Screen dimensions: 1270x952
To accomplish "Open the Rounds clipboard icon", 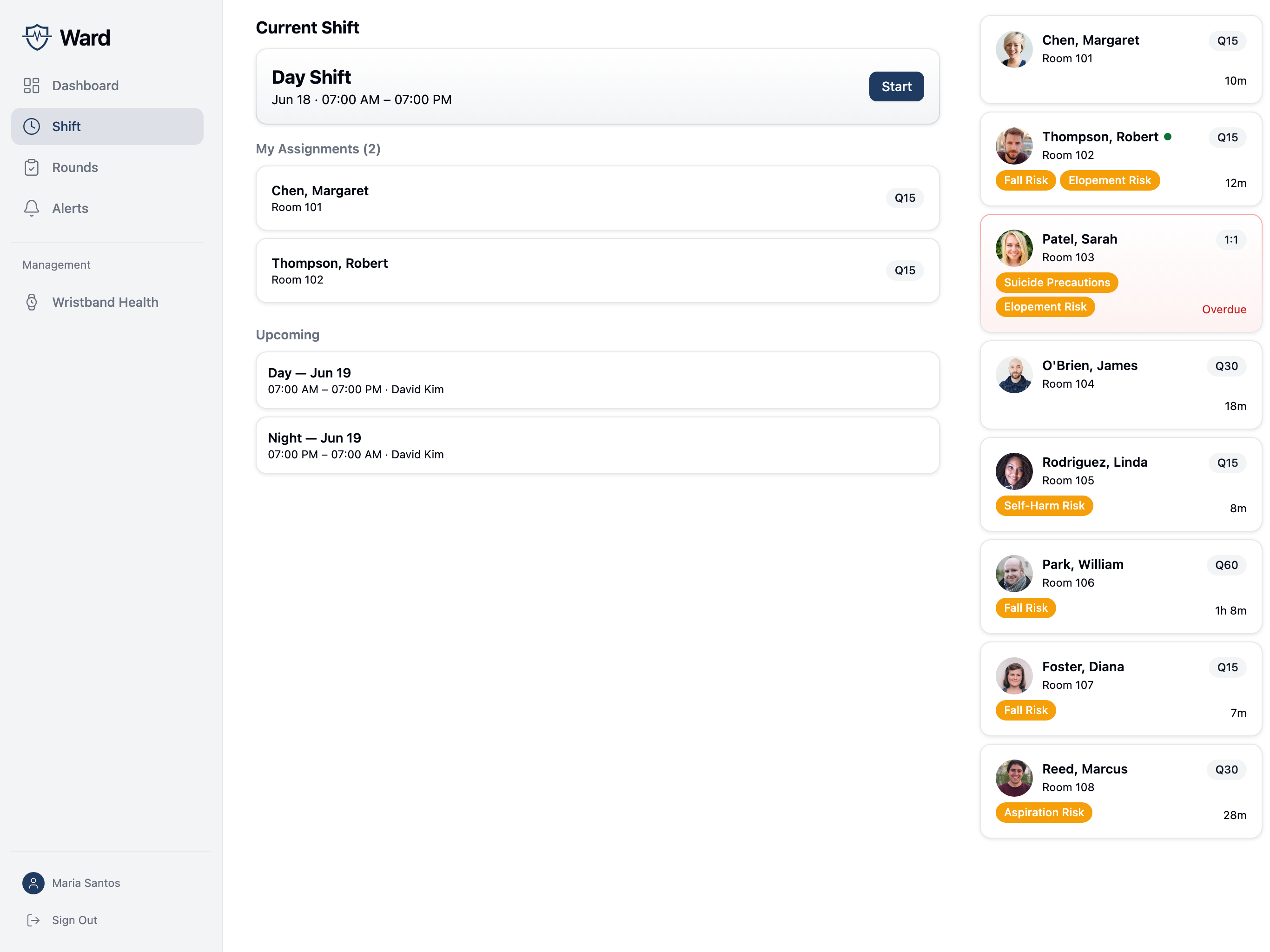I will pyautogui.click(x=32, y=167).
